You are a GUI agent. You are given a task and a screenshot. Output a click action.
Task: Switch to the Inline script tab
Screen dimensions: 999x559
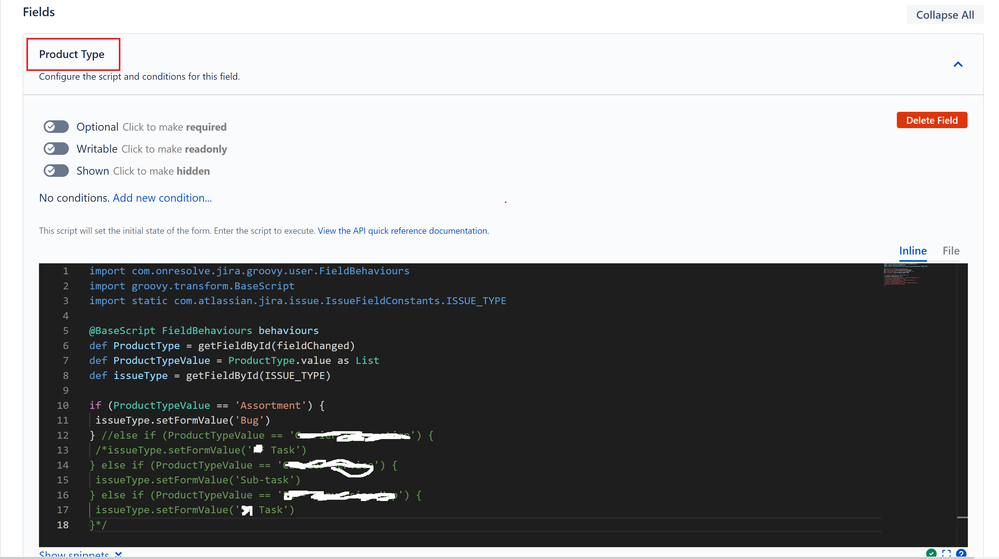click(912, 250)
